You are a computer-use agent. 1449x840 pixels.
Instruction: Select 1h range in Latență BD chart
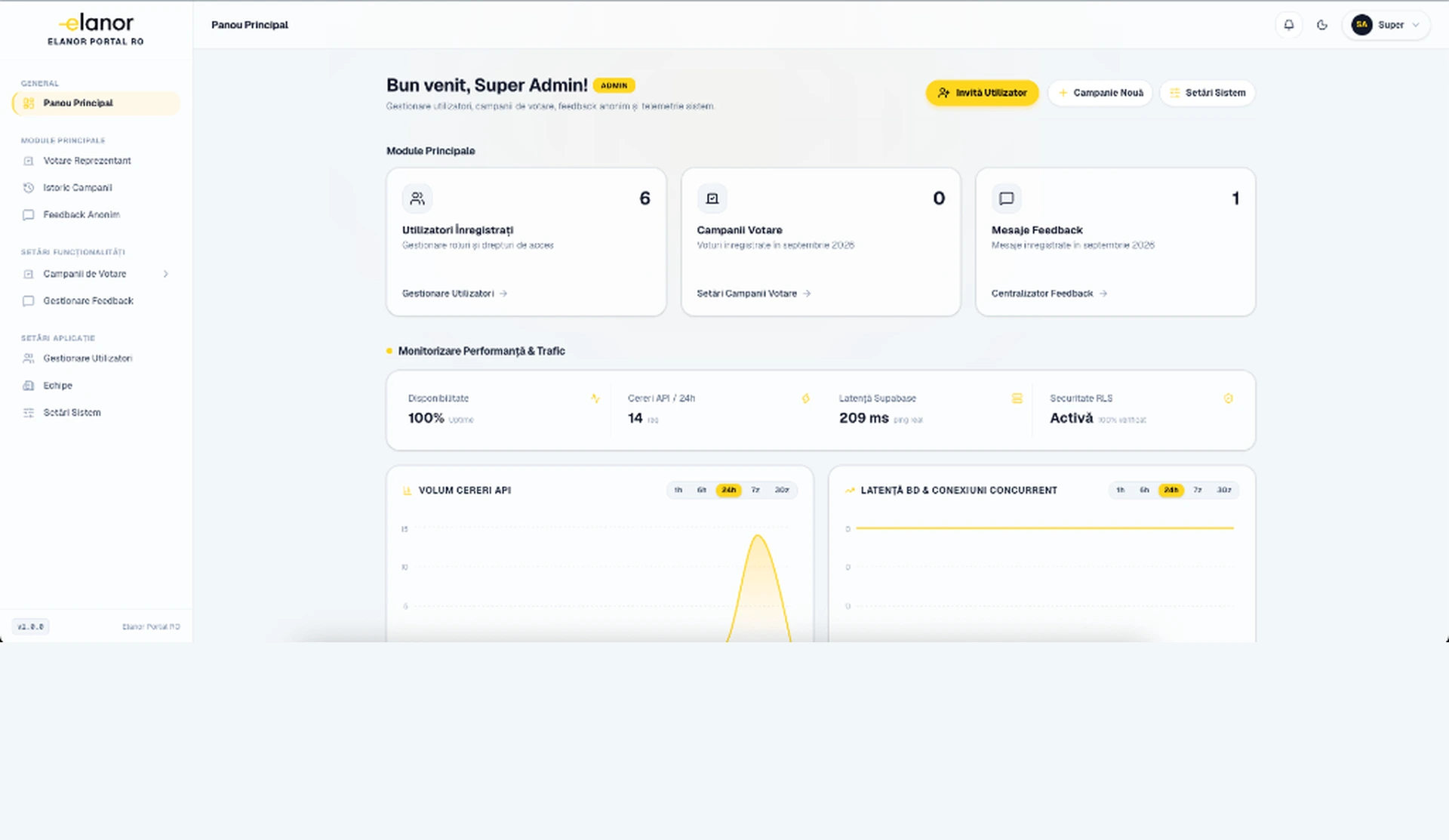point(1121,491)
